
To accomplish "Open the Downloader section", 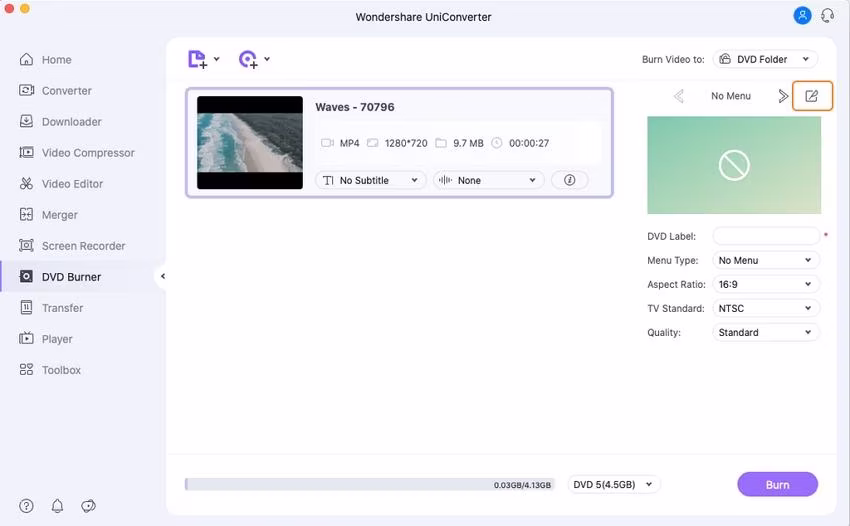I will (x=60, y=121).
